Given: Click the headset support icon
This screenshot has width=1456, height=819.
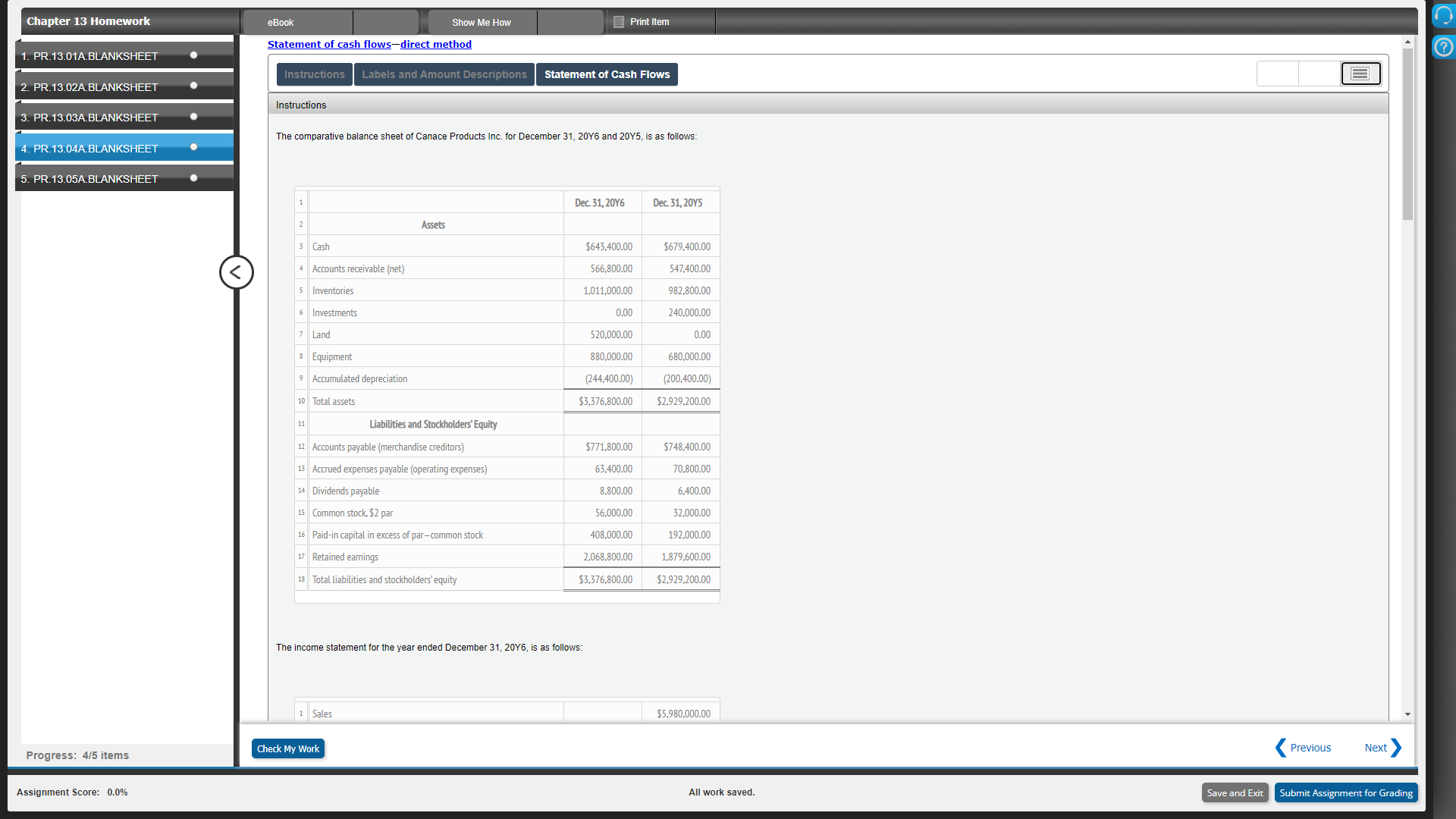Looking at the screenshot, I should point(1443,16).
